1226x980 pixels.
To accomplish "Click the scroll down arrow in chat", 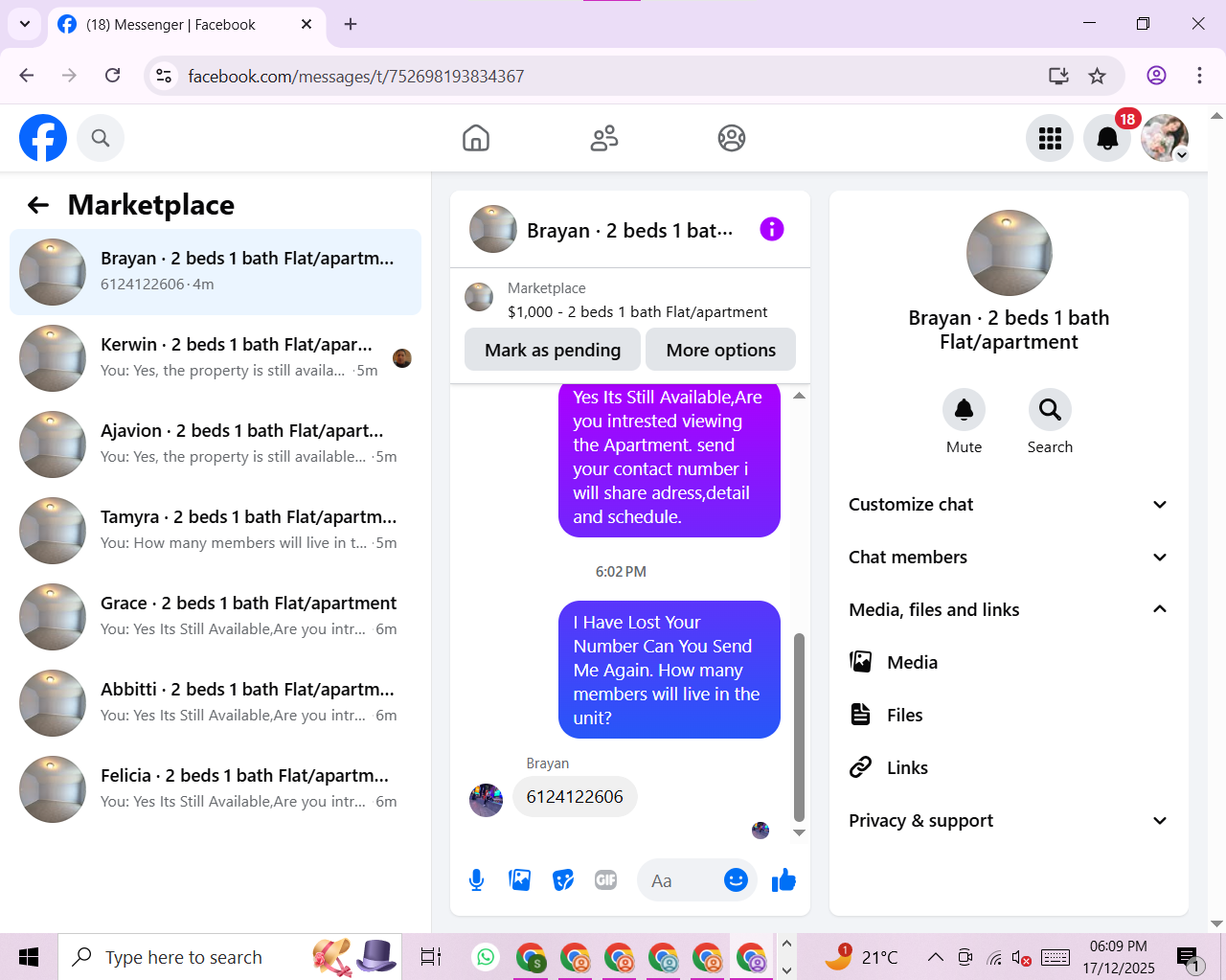I will tap(799, 832).
